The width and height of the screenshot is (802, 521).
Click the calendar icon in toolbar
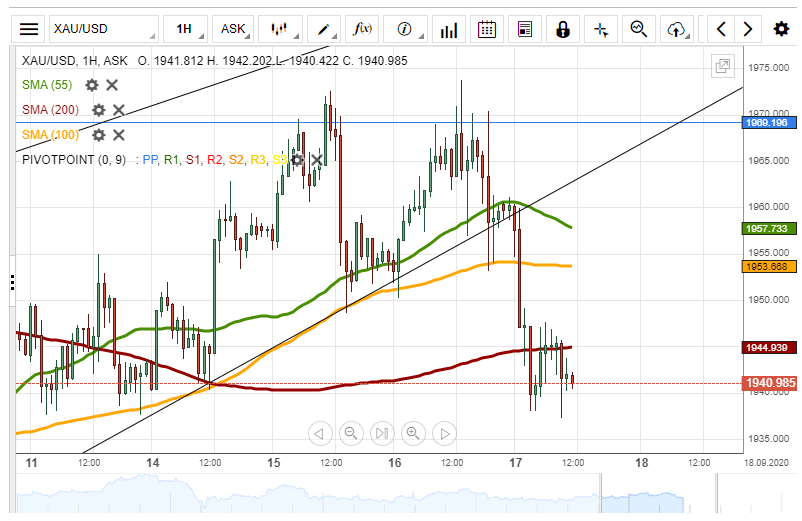[487, 29]
